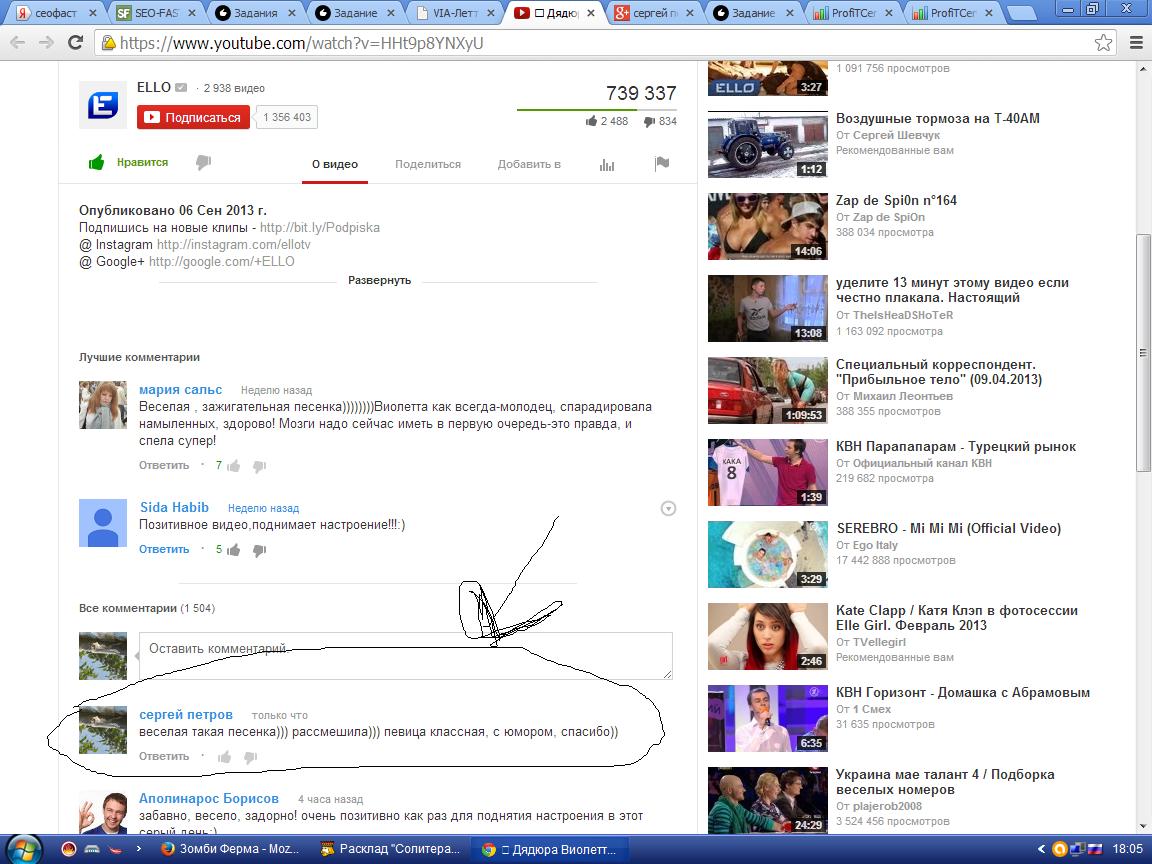Click the Оставить комментарий text box
This screenshot has width=1152, height=864.
click(406, 655)
